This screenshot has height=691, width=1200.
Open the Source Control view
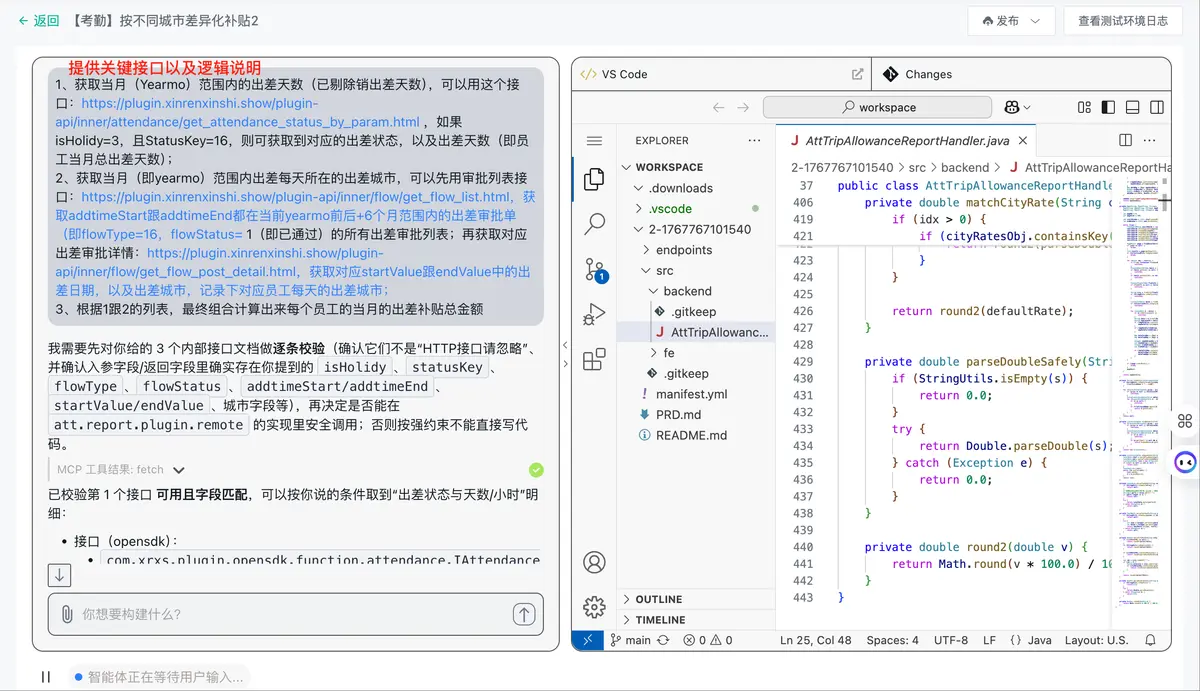pyautogui.click(x=594, y=268)
